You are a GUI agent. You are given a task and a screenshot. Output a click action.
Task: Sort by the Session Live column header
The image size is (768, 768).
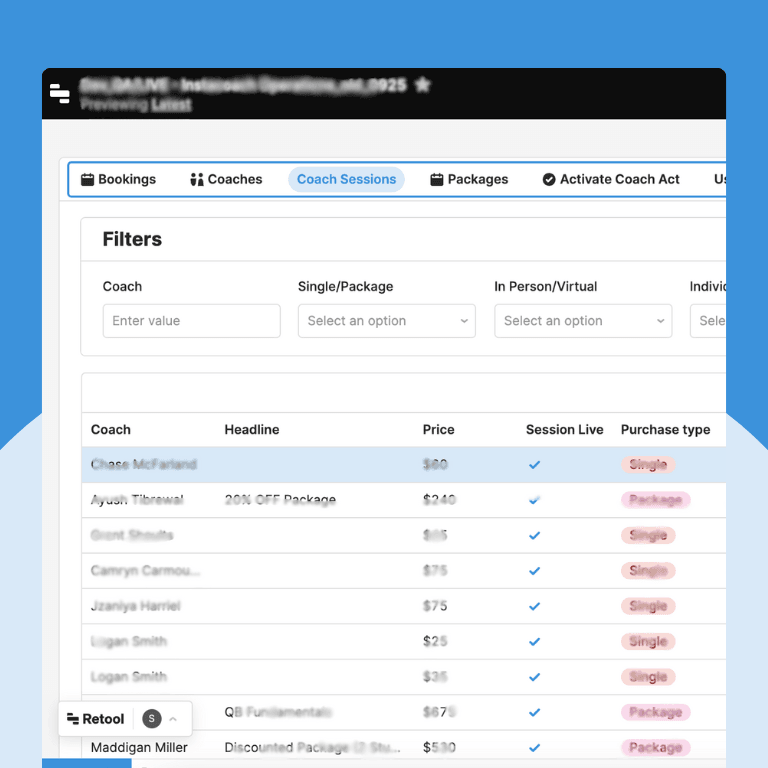click(564, 430)
